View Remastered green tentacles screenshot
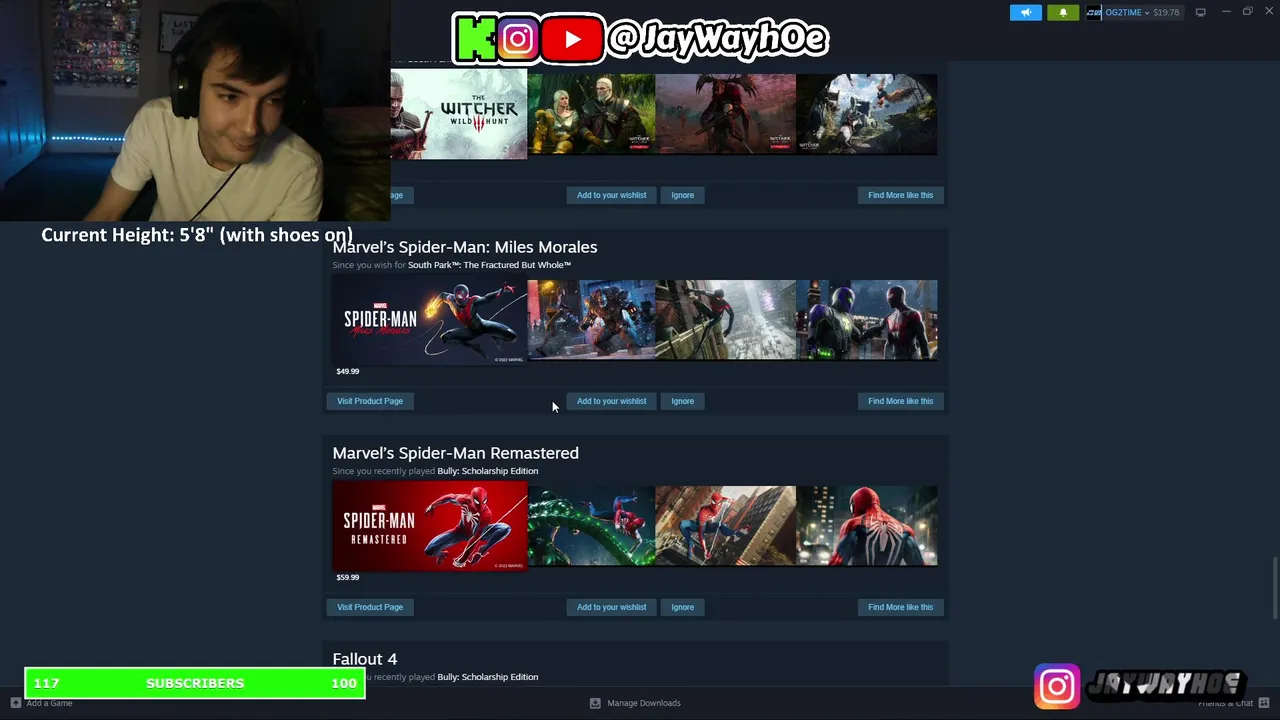 pyautogui.click(x=591, y=526)
